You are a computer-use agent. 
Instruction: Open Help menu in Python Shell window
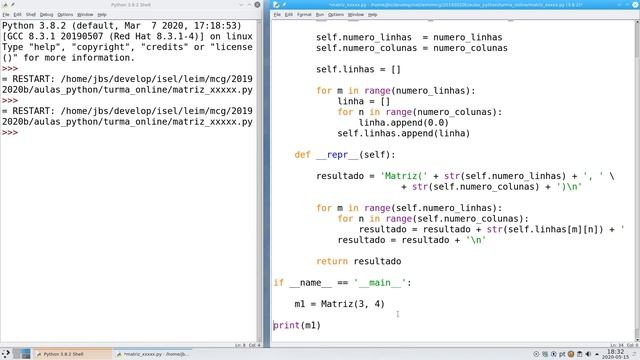tap(102, 15)
